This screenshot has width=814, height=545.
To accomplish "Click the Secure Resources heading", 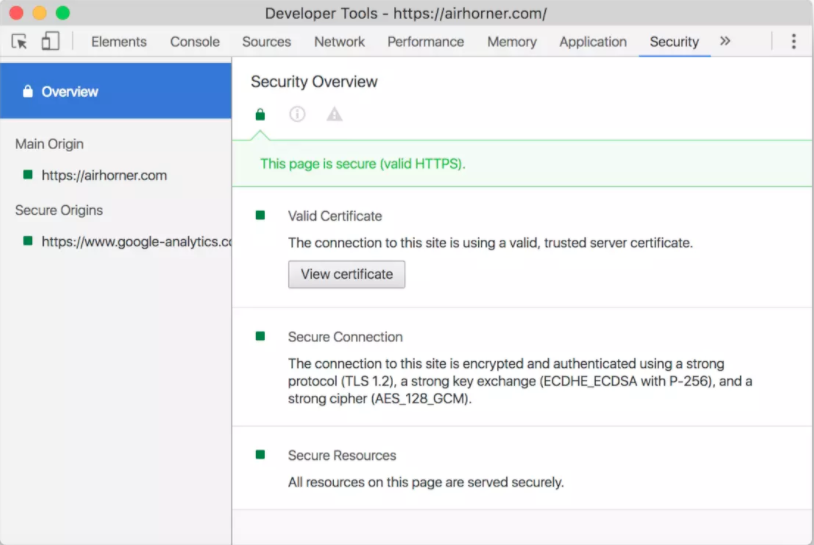I will [x=342, y=455].
